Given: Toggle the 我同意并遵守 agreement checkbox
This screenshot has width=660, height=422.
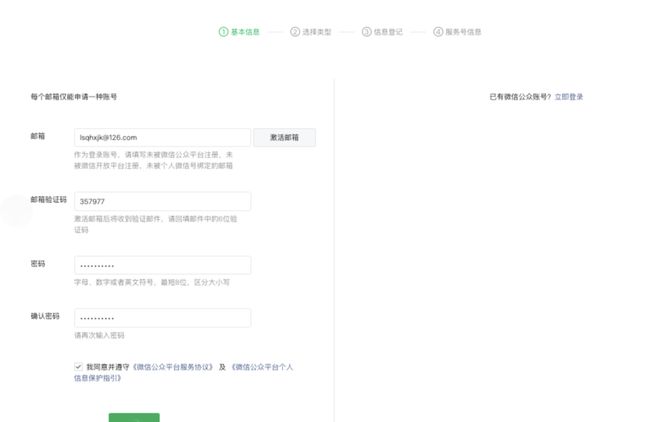Looking at the screenshot, I should pos(78,367).
